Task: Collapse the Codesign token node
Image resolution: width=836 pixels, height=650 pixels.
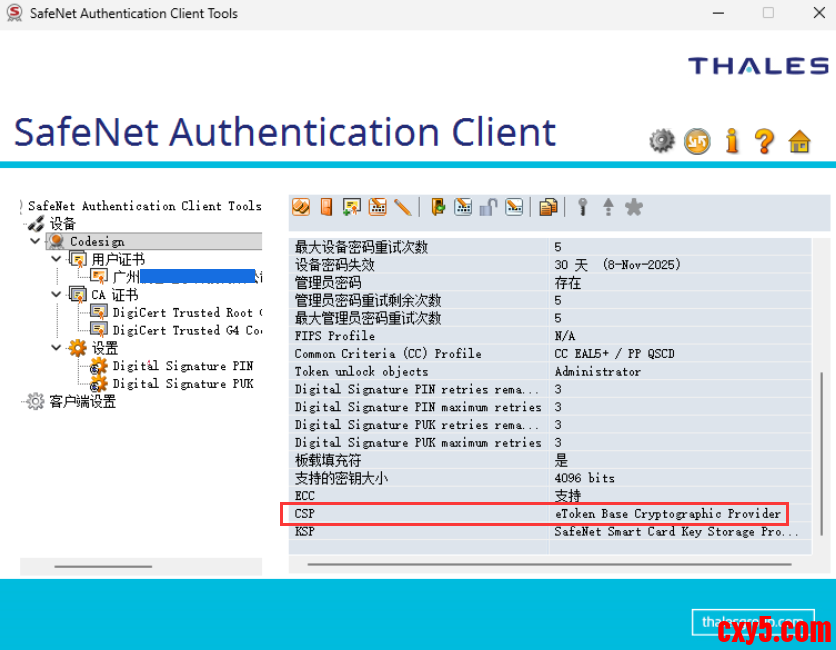Action: pos(35,241)
